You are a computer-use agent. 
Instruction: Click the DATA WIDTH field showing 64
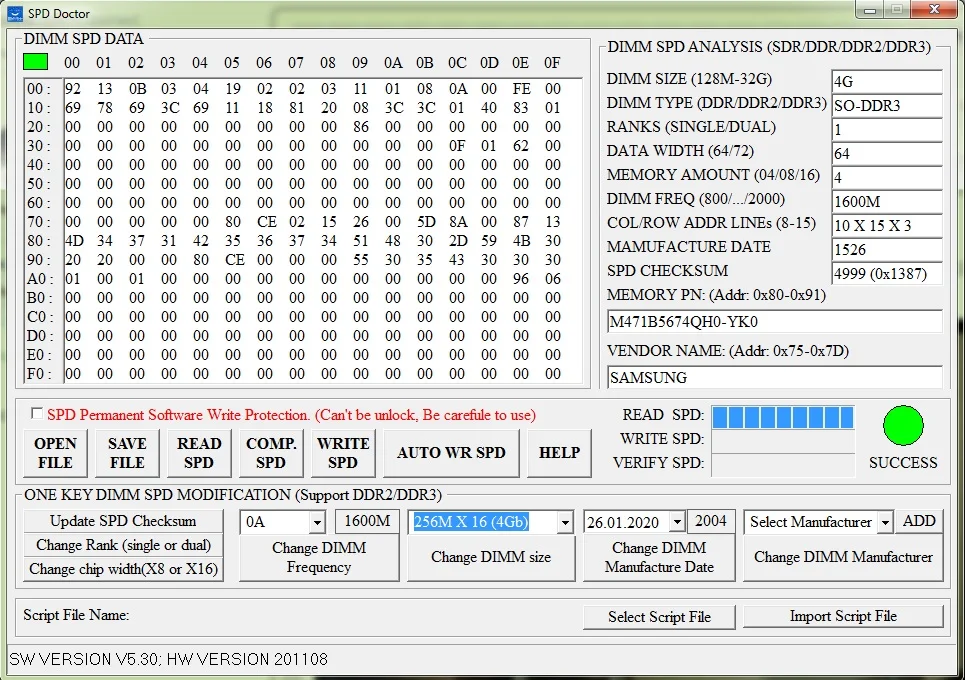point(887,153)
